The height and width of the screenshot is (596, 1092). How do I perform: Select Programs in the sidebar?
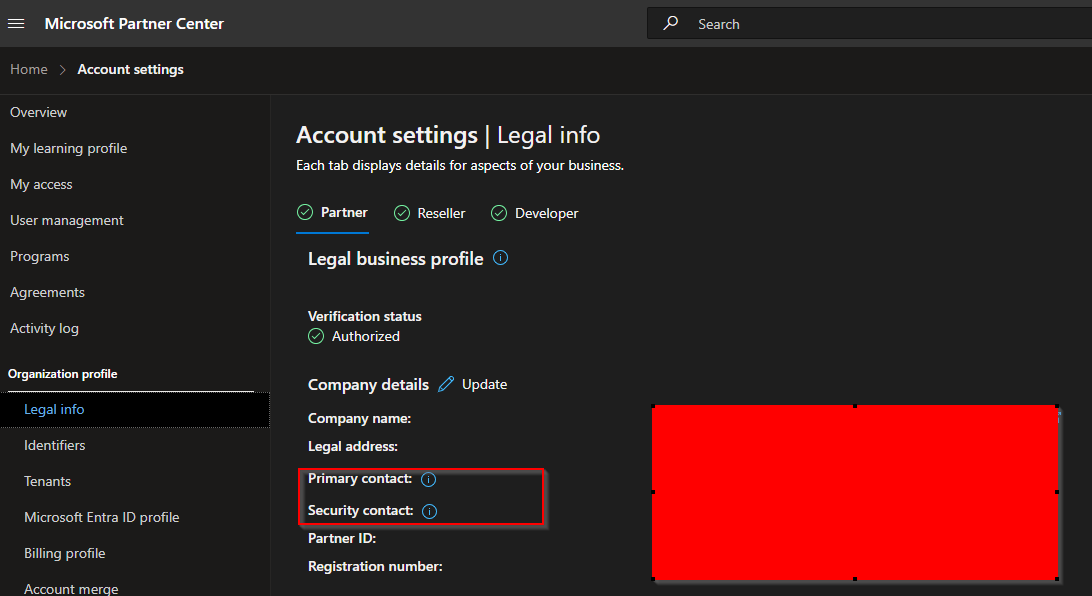[x=40, y=256]
